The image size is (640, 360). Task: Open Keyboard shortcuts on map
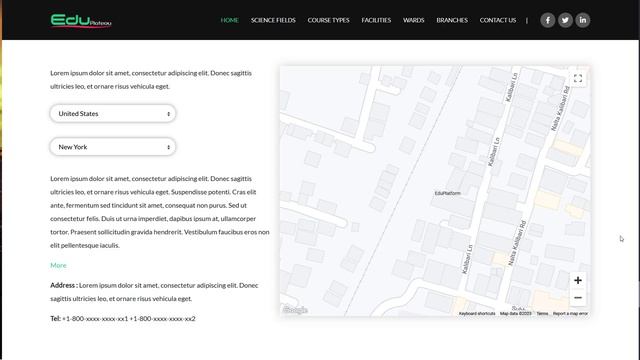tap(477, 313)
